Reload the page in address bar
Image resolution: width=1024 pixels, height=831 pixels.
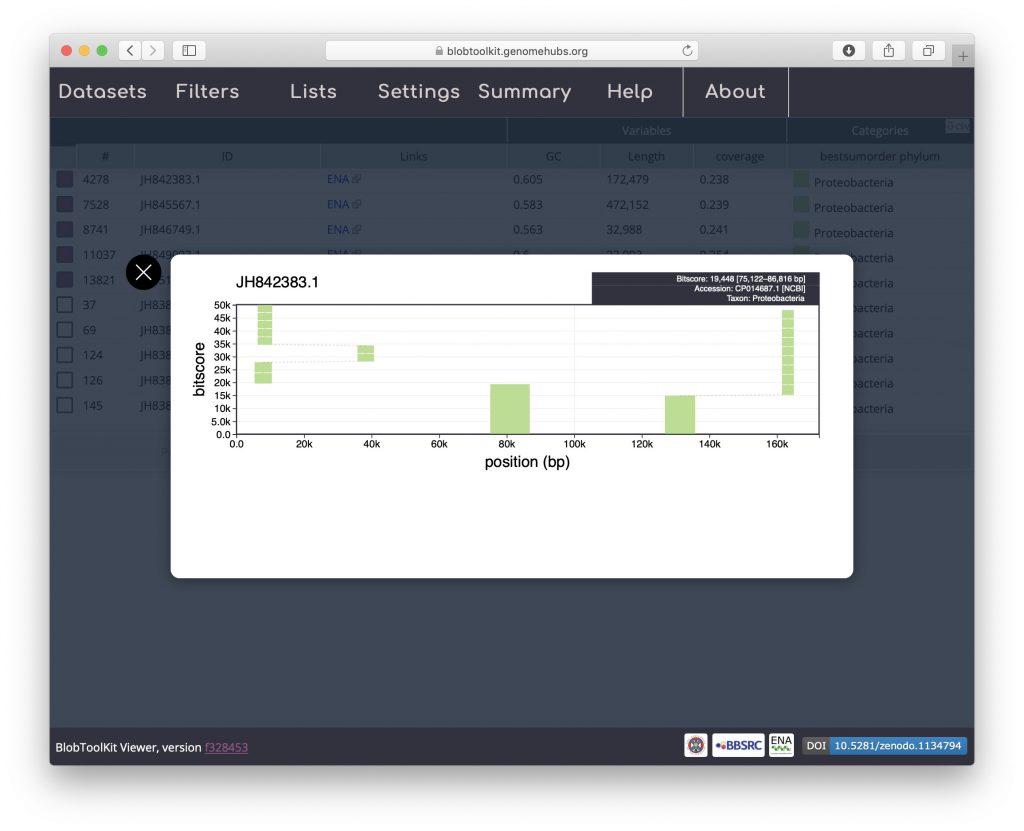687,51
